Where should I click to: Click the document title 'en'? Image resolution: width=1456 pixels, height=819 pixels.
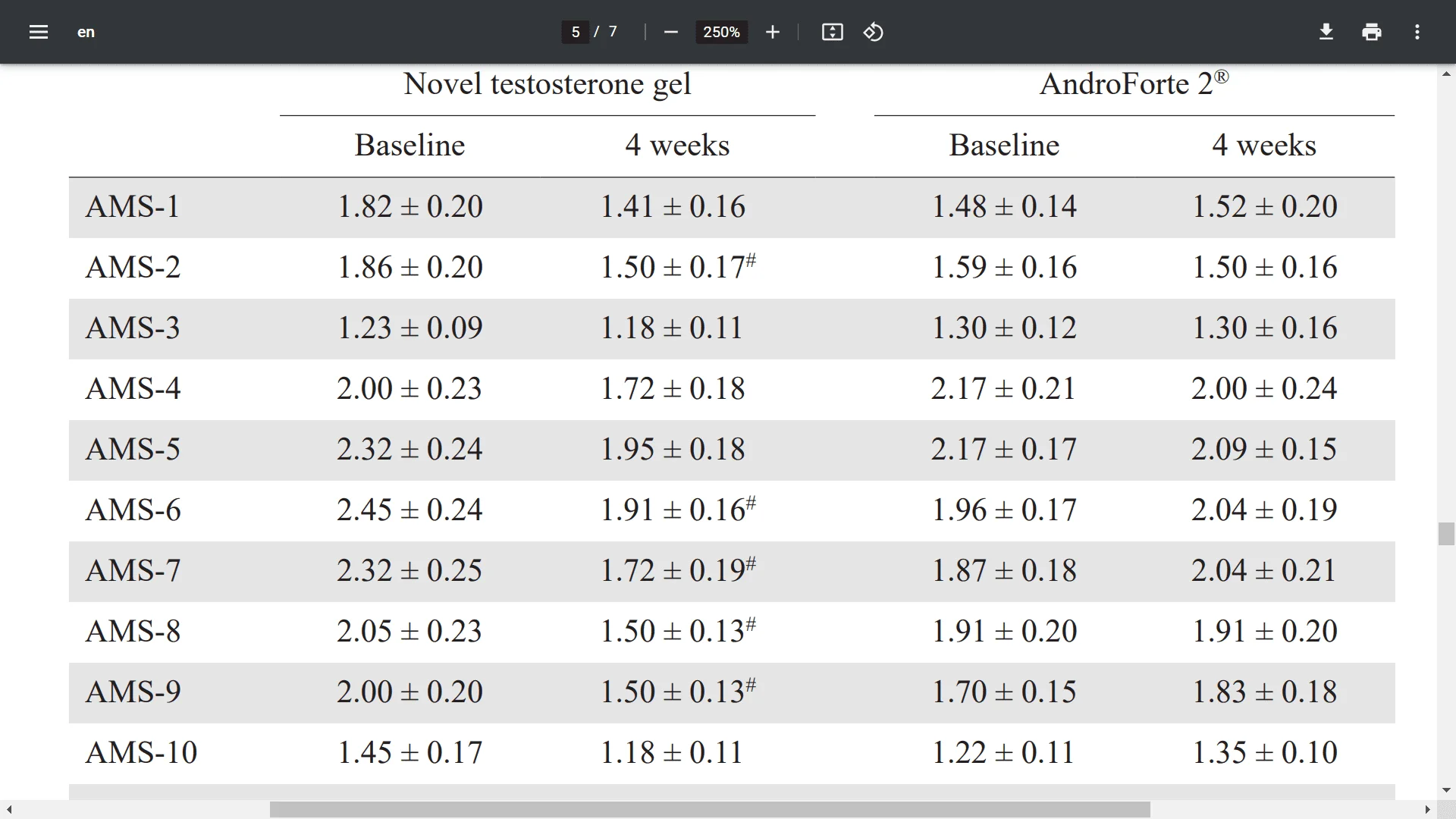click(86, 32)
